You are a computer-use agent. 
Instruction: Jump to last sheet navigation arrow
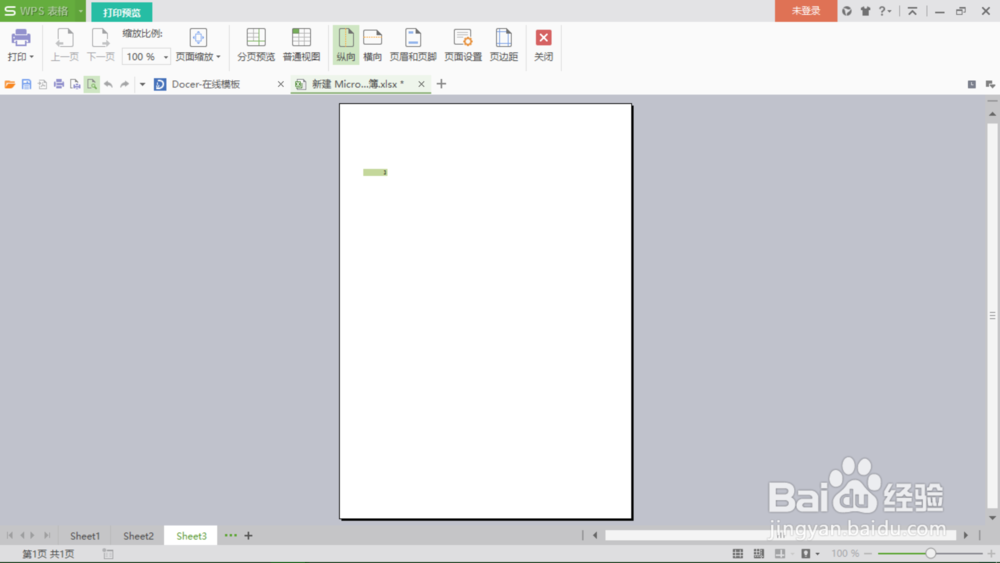(x=47, y=536)
